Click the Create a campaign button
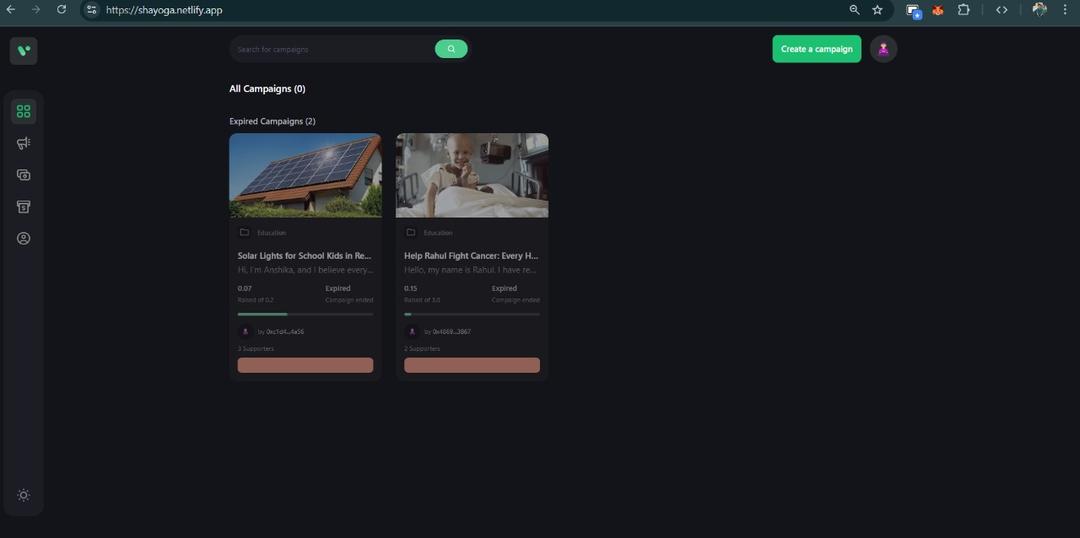1080x538 pixels. [x=816, y=49]
